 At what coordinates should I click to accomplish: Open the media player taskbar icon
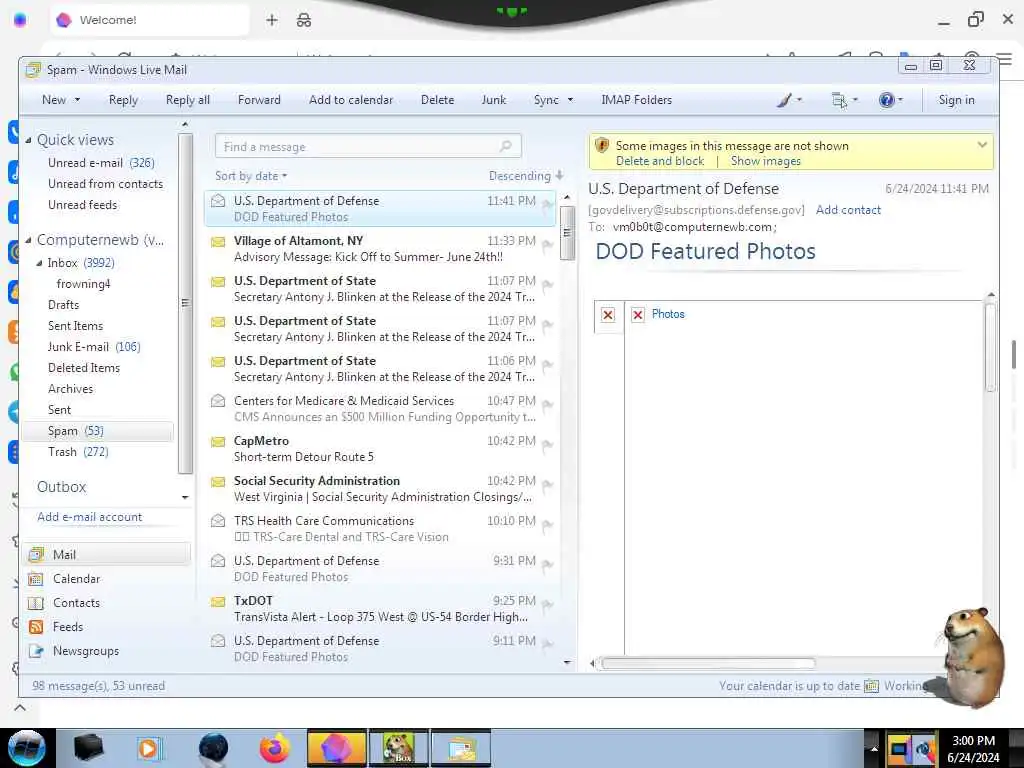(x=150, y=748)
